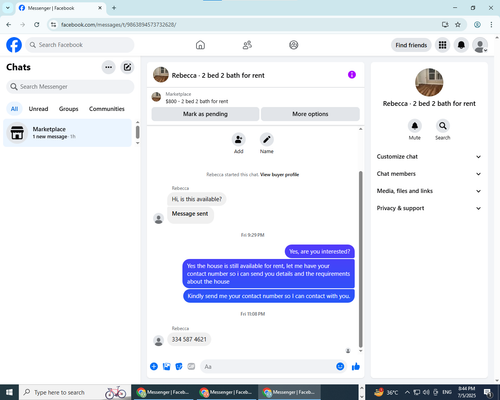Click the Windows taskbar search box
This screenshot has width=500, height=400.
[x=75, y=392]
